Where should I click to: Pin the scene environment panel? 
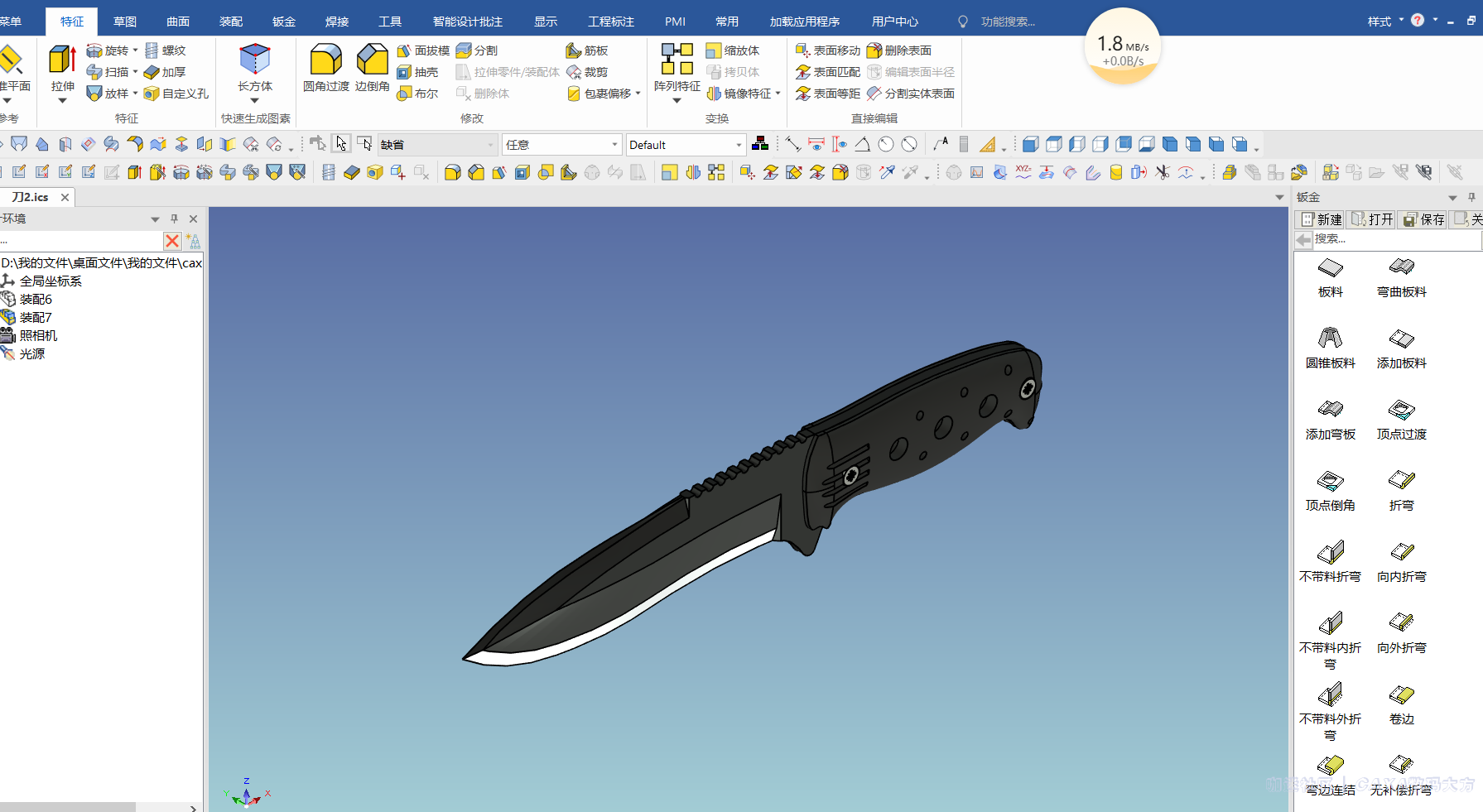tap(174, 219)
